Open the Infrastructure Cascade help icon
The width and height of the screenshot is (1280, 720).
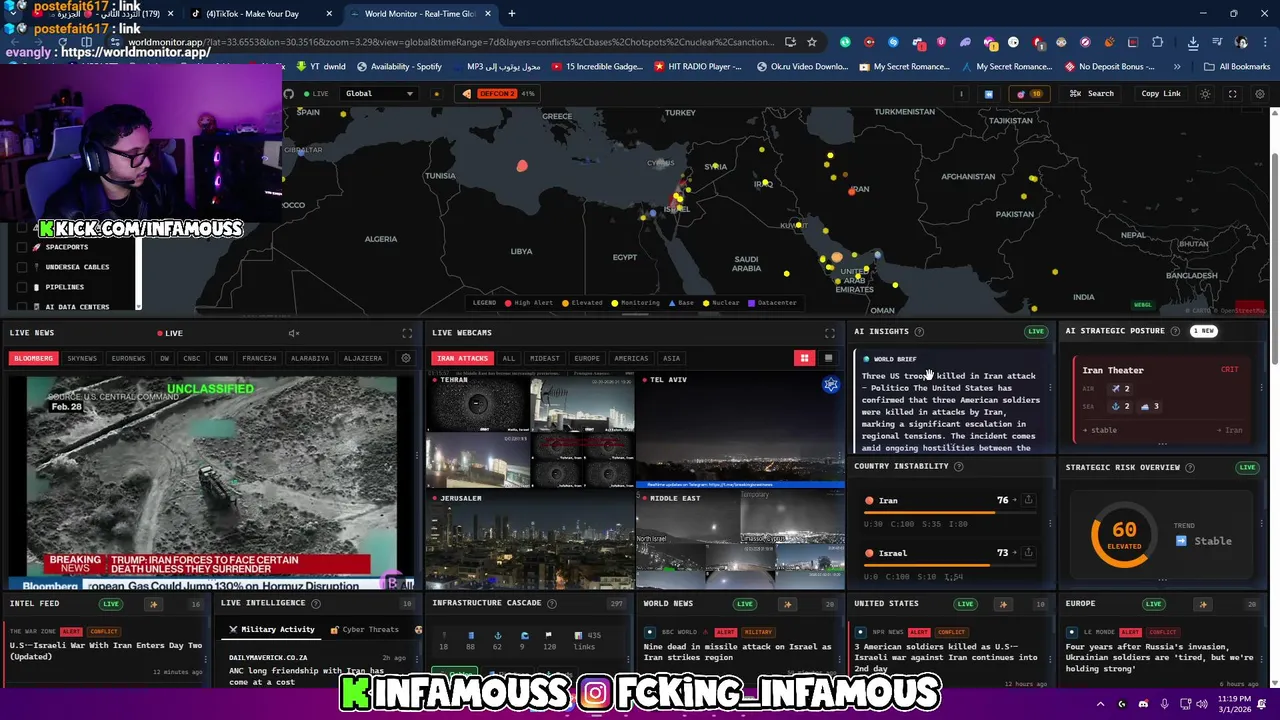coord(551,603)
